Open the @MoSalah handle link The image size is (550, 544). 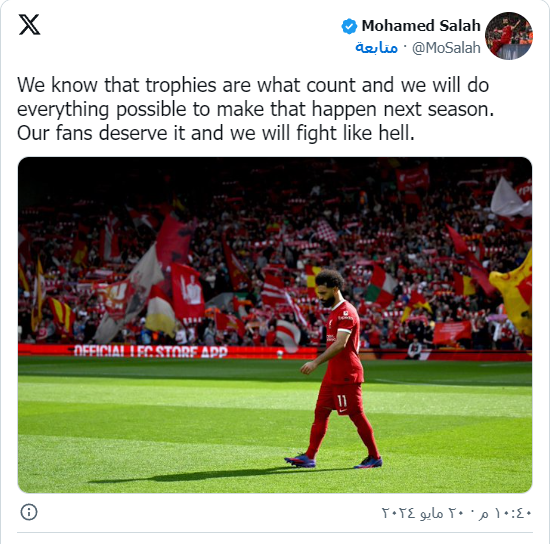tap(446, 48)
